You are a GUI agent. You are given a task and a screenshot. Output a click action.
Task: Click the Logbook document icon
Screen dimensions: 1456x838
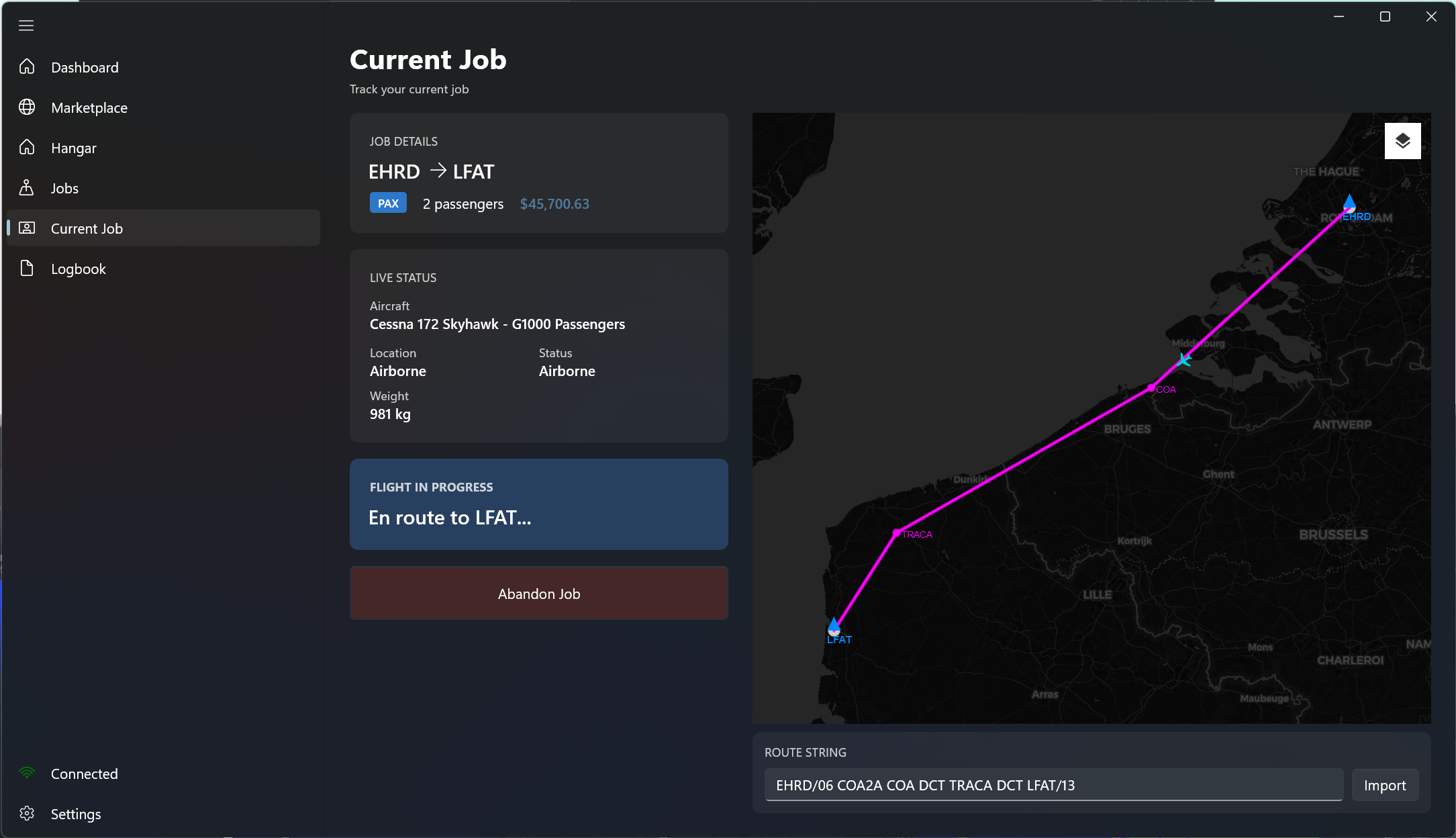click(27, 269)
